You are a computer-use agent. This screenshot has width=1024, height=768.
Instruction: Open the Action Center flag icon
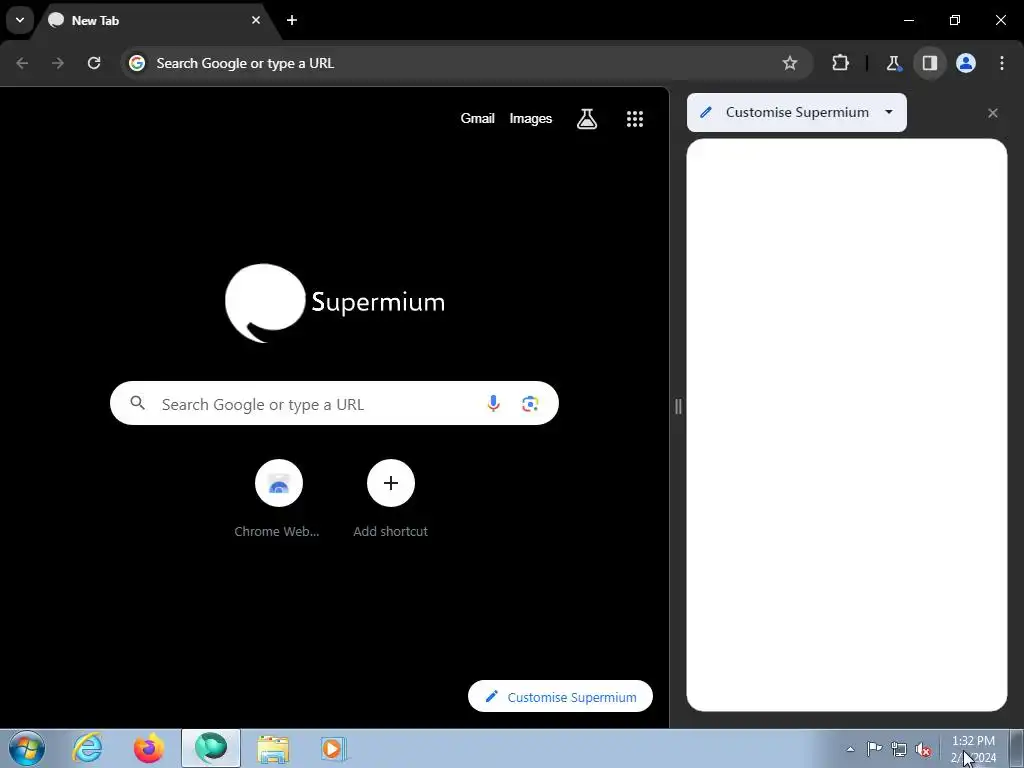[x=874, y=749]
